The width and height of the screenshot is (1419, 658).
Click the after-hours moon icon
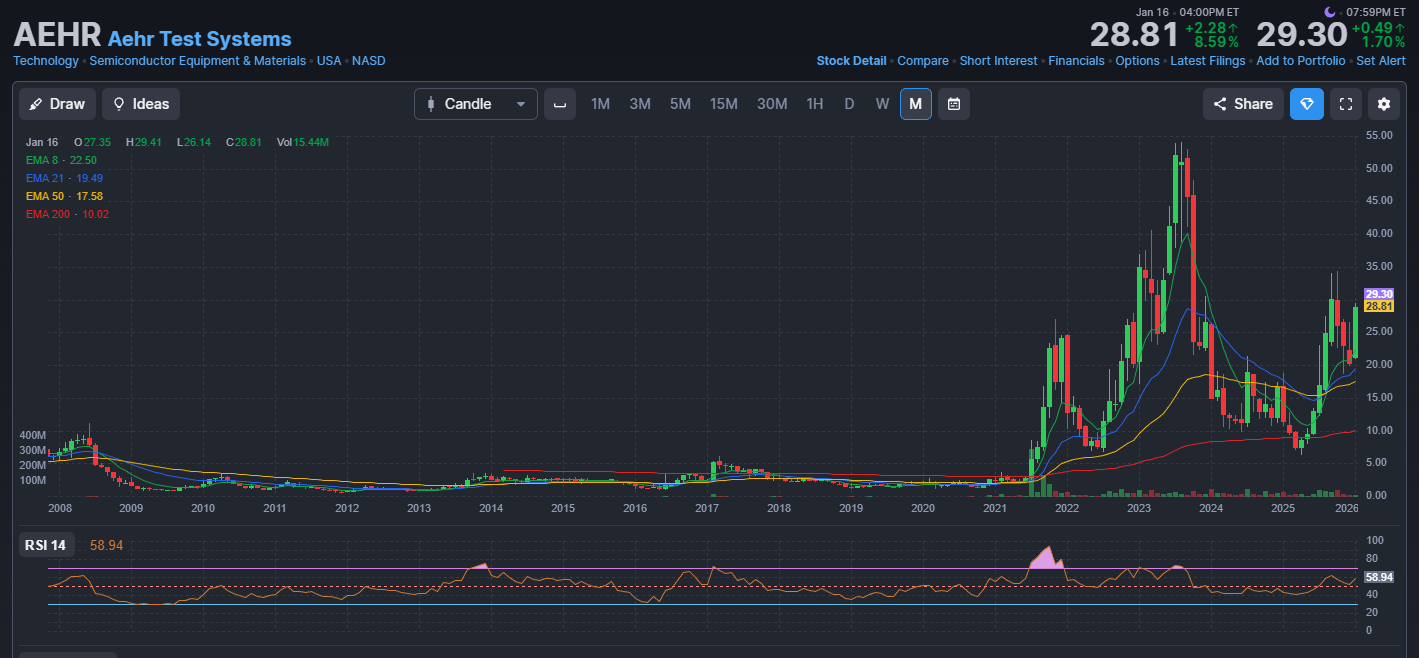click(1329, 12)
